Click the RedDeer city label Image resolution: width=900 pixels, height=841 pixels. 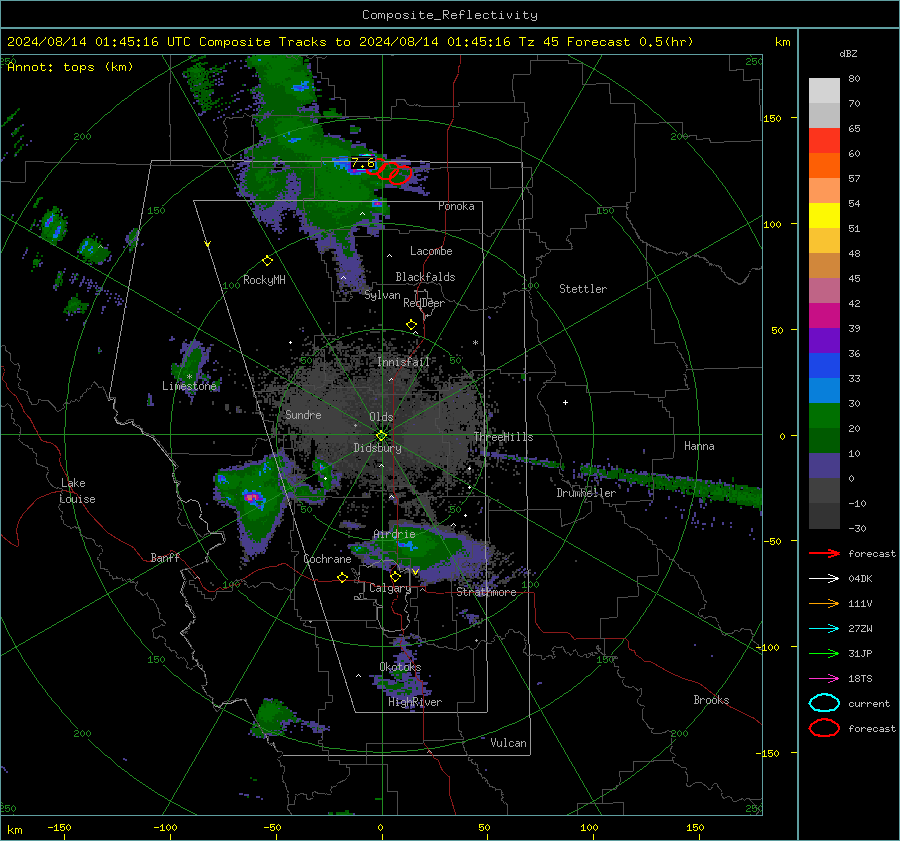[424, 303]
